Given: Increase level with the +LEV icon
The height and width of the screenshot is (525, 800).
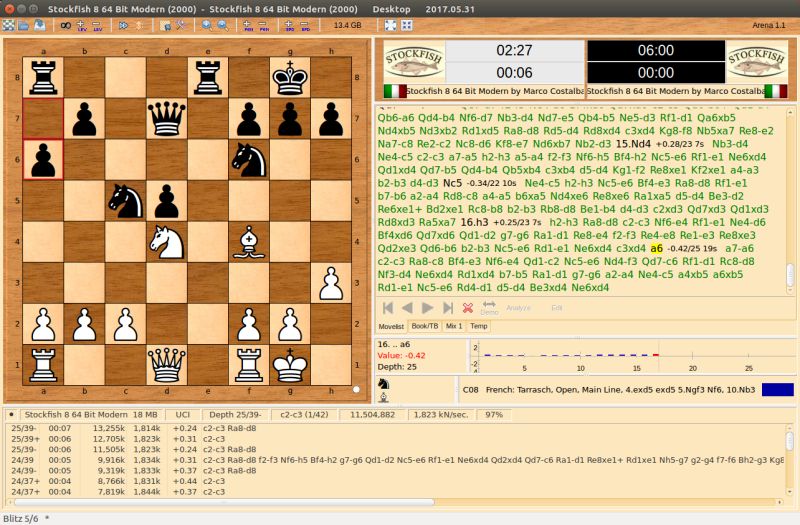Looking at the screenshot, I should point(81,25).
